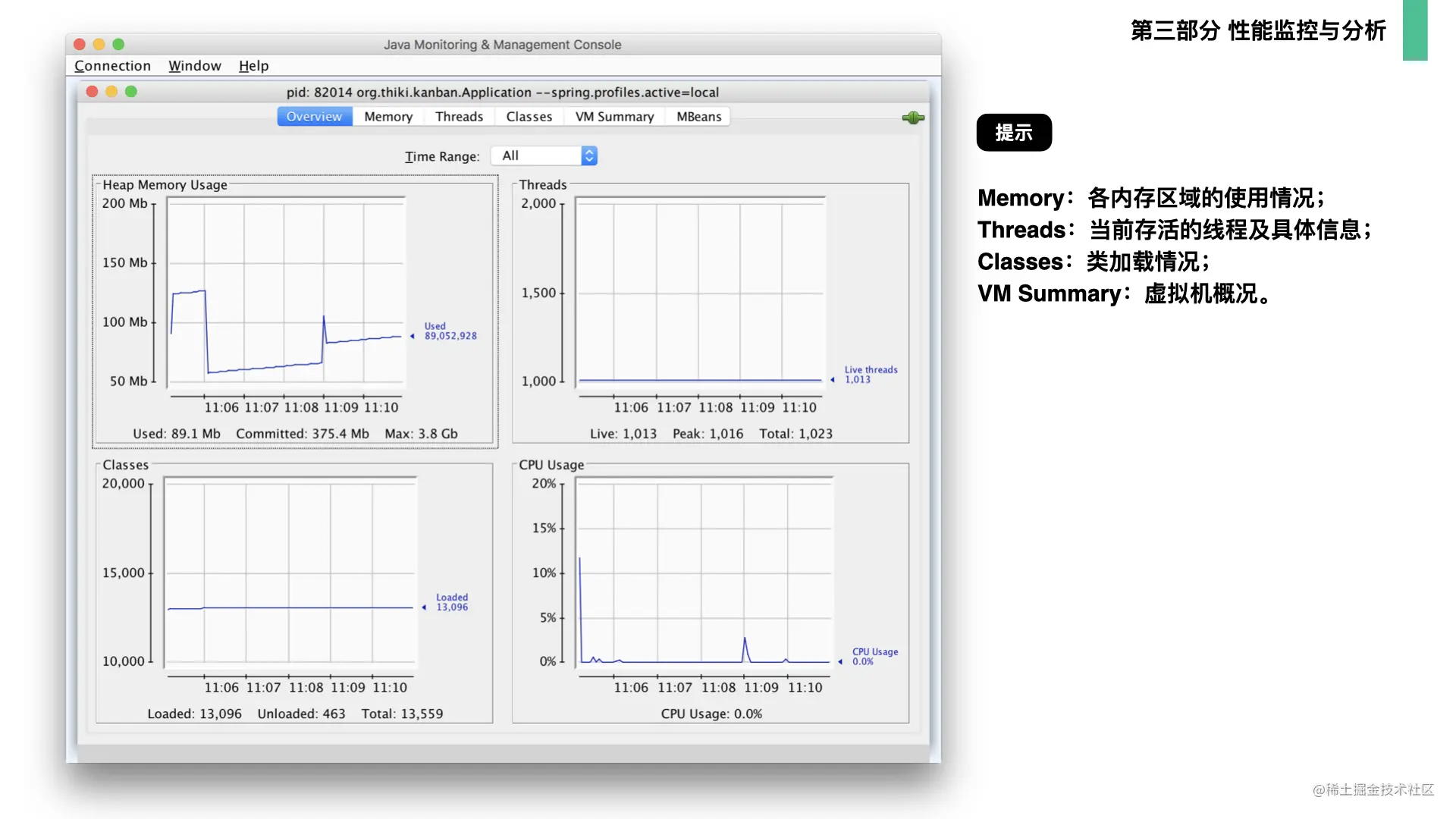Screen dimensions: 1456x819
Task: Open the Classes tab
Action: point(529,117)
